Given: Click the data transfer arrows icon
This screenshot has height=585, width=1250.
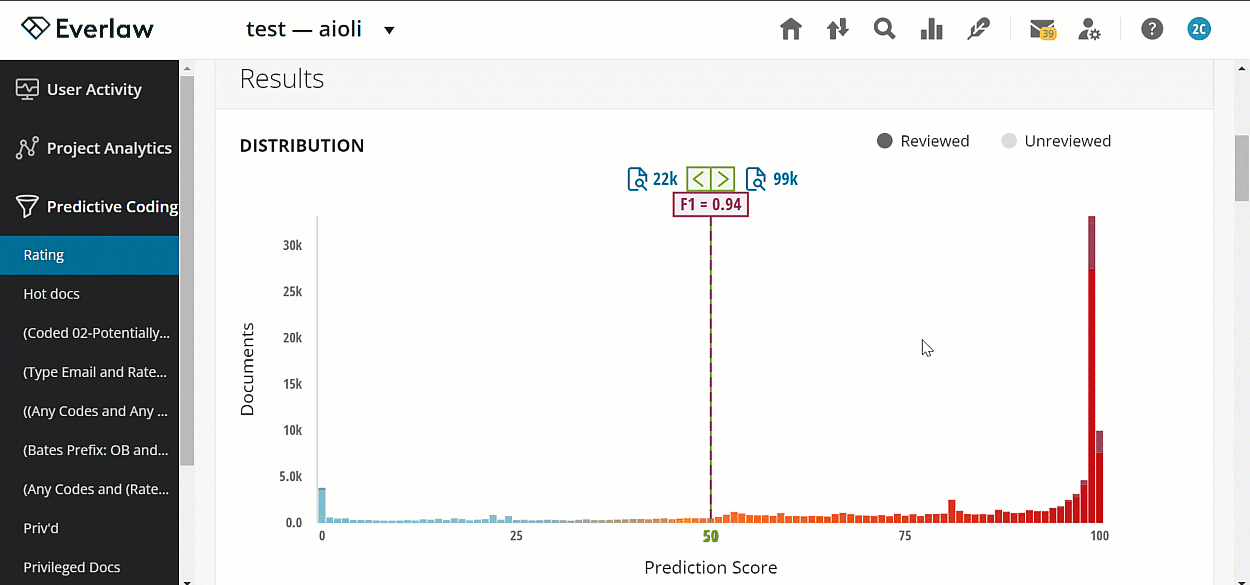Looking at the screenshot, I should tap(837, 29).
